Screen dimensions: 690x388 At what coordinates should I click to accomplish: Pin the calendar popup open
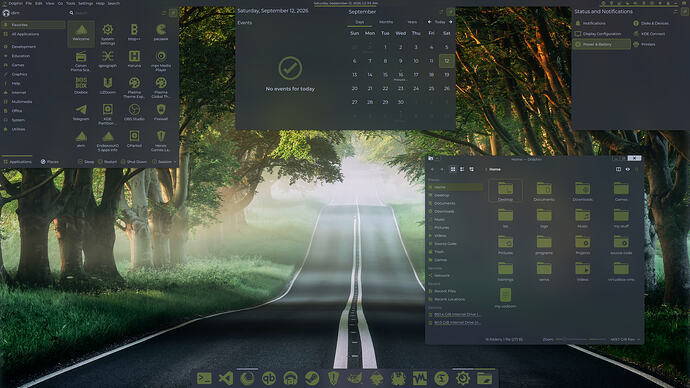tap(451, 12)
